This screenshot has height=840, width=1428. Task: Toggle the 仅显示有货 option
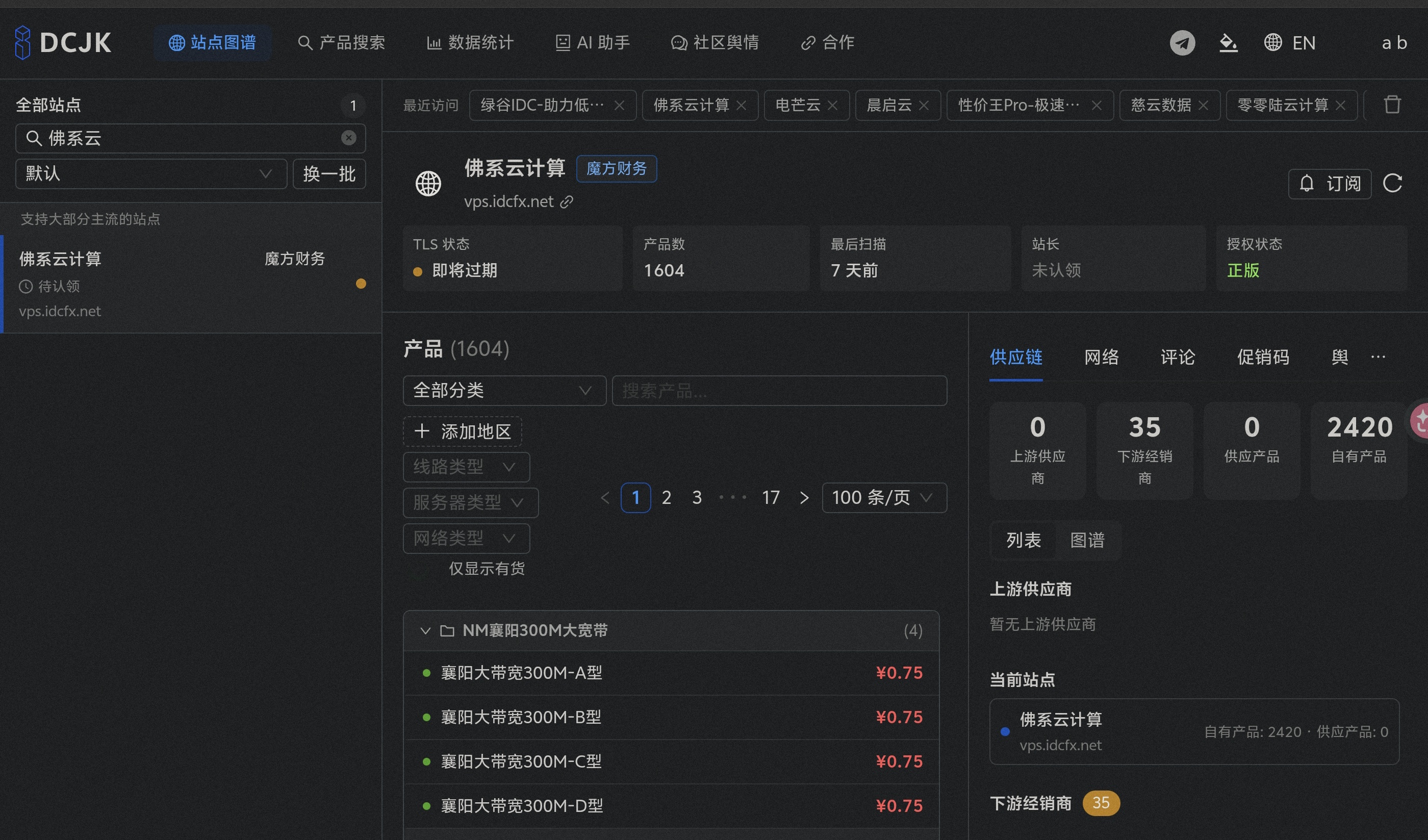(487, 569)
